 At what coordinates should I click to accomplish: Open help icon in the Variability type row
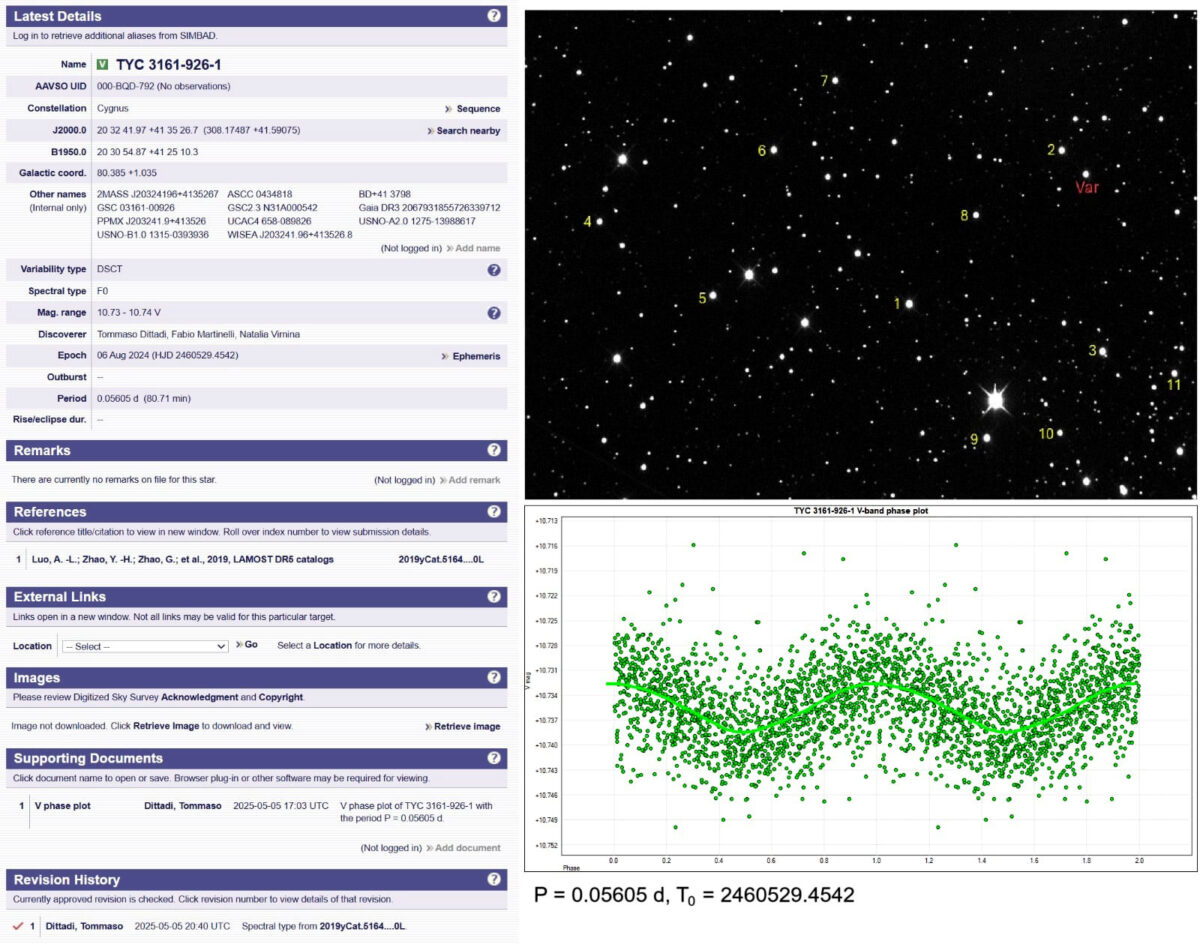(493, 270)
